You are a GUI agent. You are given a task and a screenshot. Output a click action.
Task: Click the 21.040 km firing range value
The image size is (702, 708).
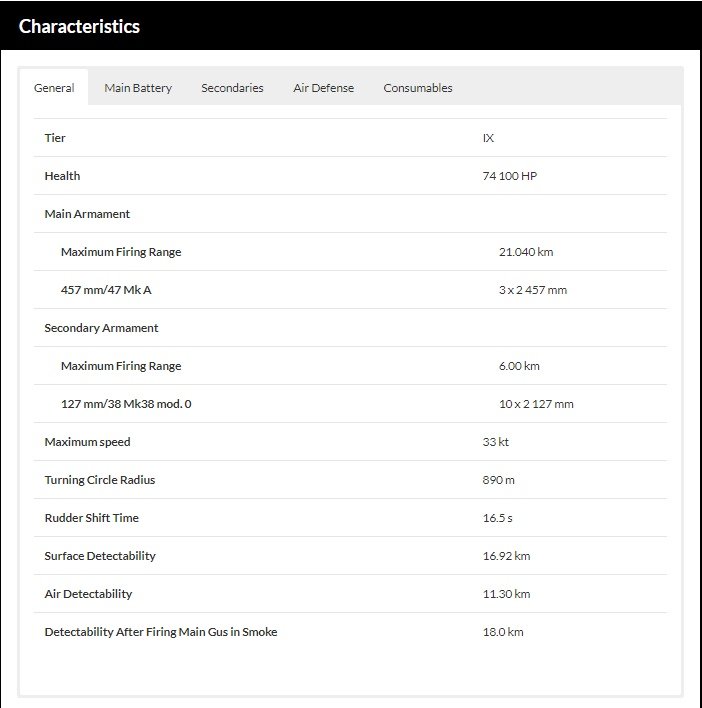(x=526, y=252)
